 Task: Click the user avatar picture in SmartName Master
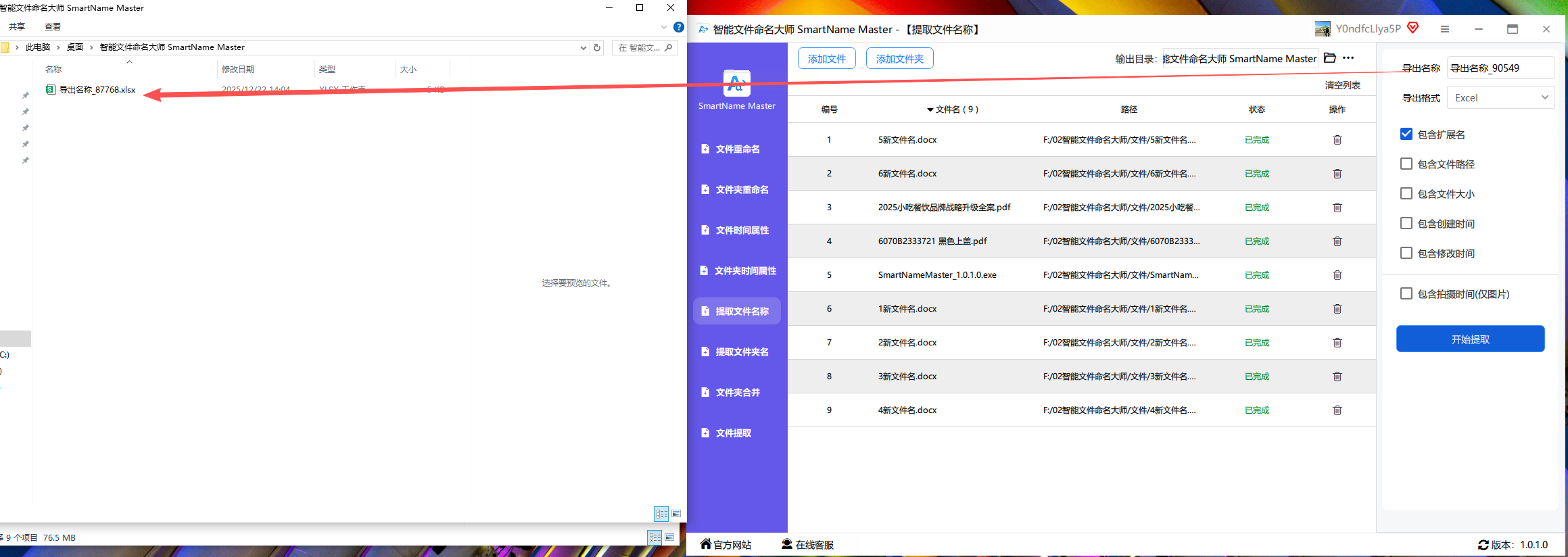coord(1323,28)
